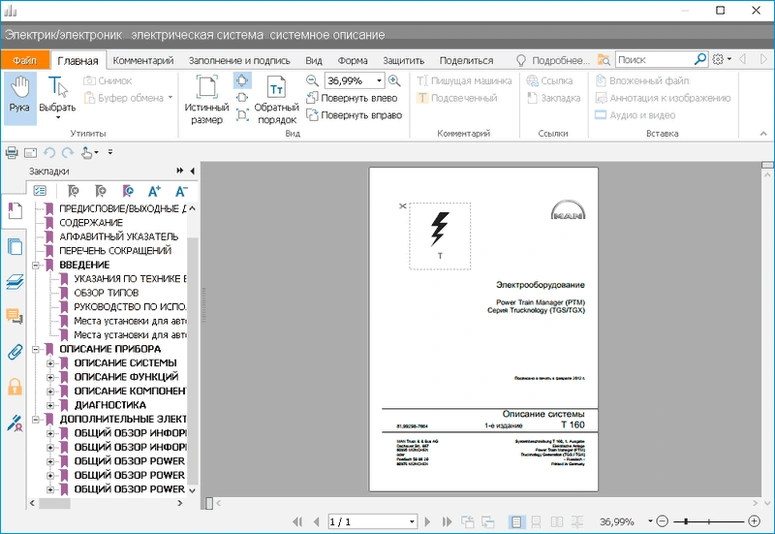Enable single page view mode
The height and width of the screenshot is (534, 775).
(x=516, y=521)
